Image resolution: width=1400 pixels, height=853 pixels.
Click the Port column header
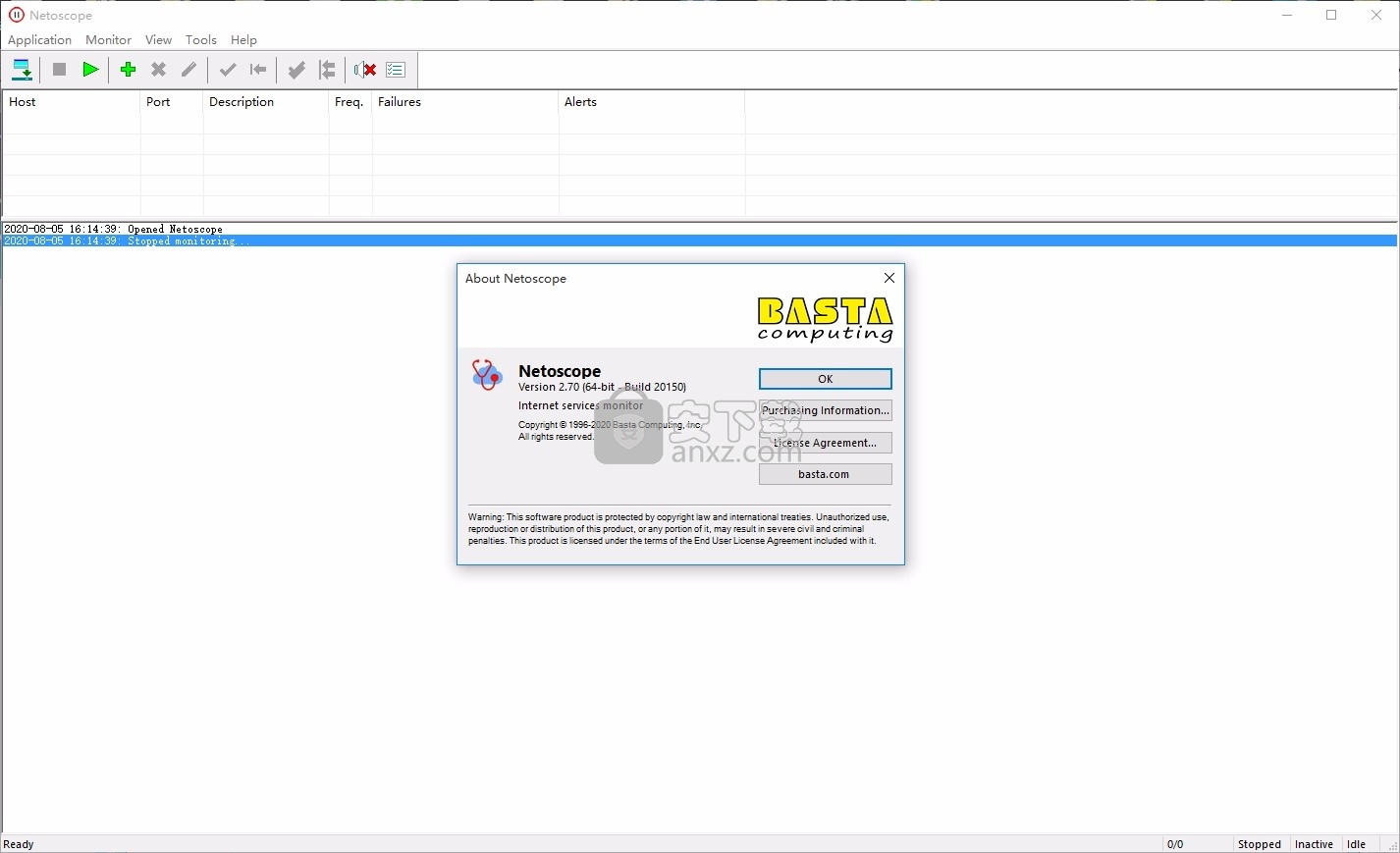click(172, 102)
